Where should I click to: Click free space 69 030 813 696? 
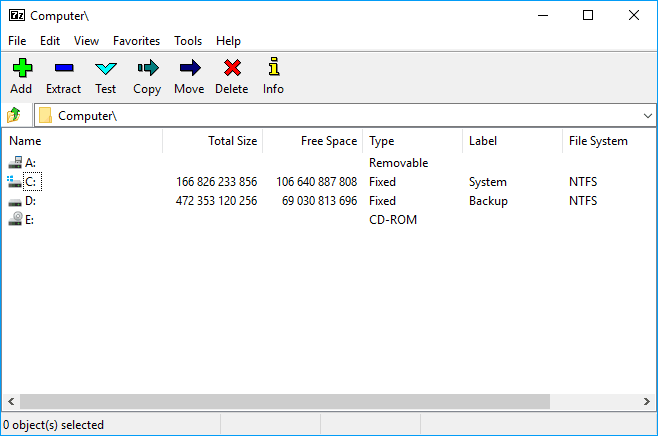(x=319, y=201)
